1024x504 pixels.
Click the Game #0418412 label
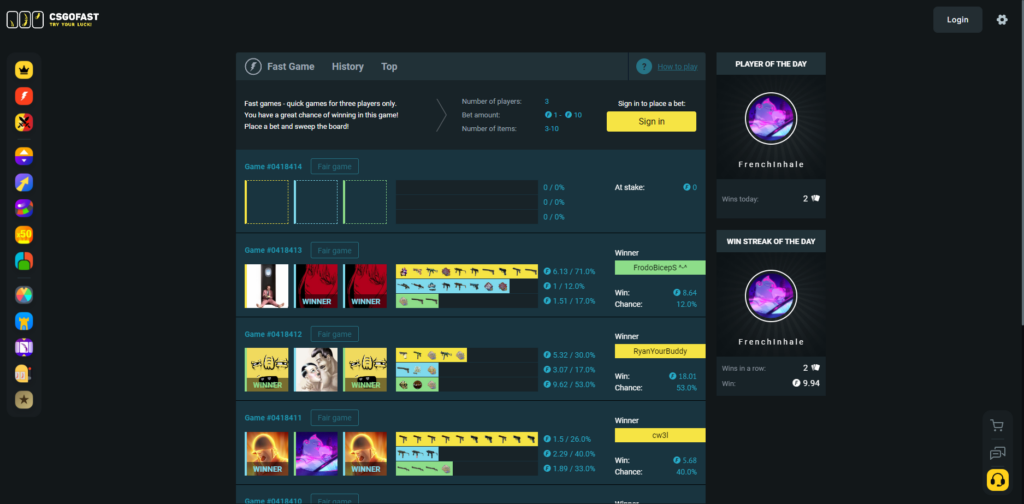273,334
